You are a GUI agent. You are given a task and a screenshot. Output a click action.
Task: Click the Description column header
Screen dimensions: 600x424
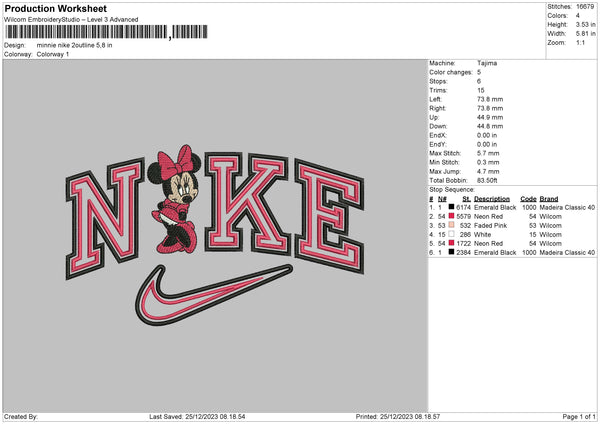click(492, 199)
